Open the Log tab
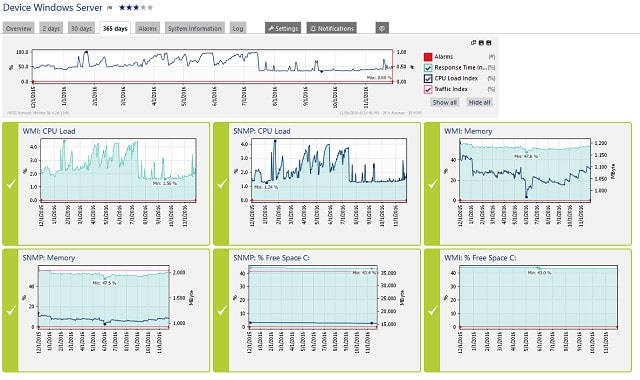The width and height of the screenshot is (640, 380). (238, 28)
